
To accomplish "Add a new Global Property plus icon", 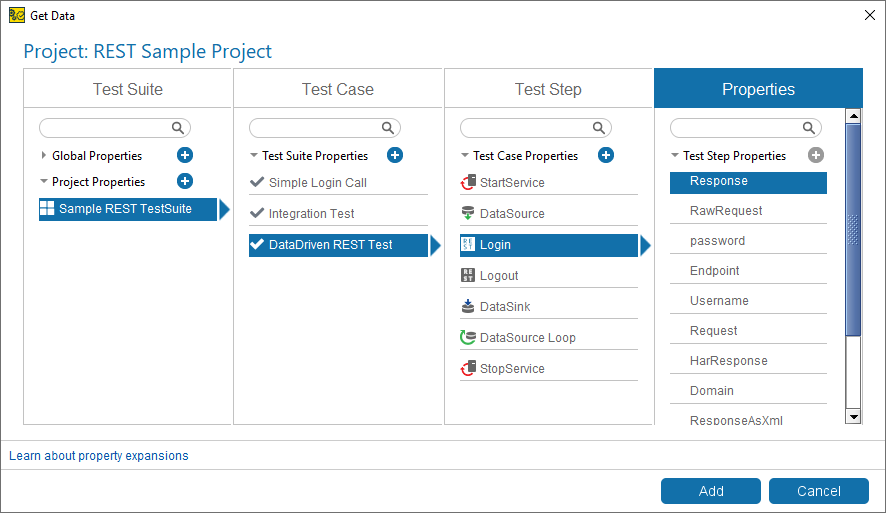I will [185, 155].
